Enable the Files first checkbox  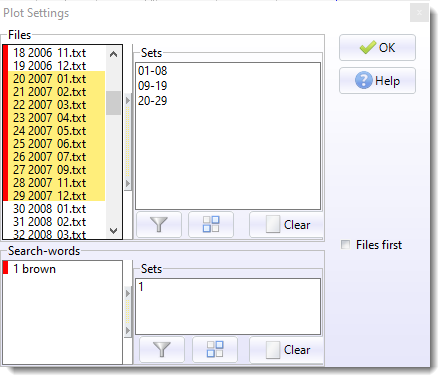[345, 245]
